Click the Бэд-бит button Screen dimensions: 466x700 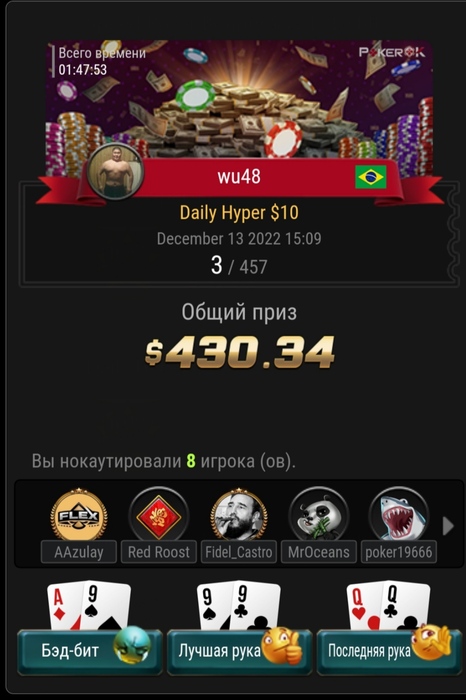pyautogui.click(x=89, y=651)
